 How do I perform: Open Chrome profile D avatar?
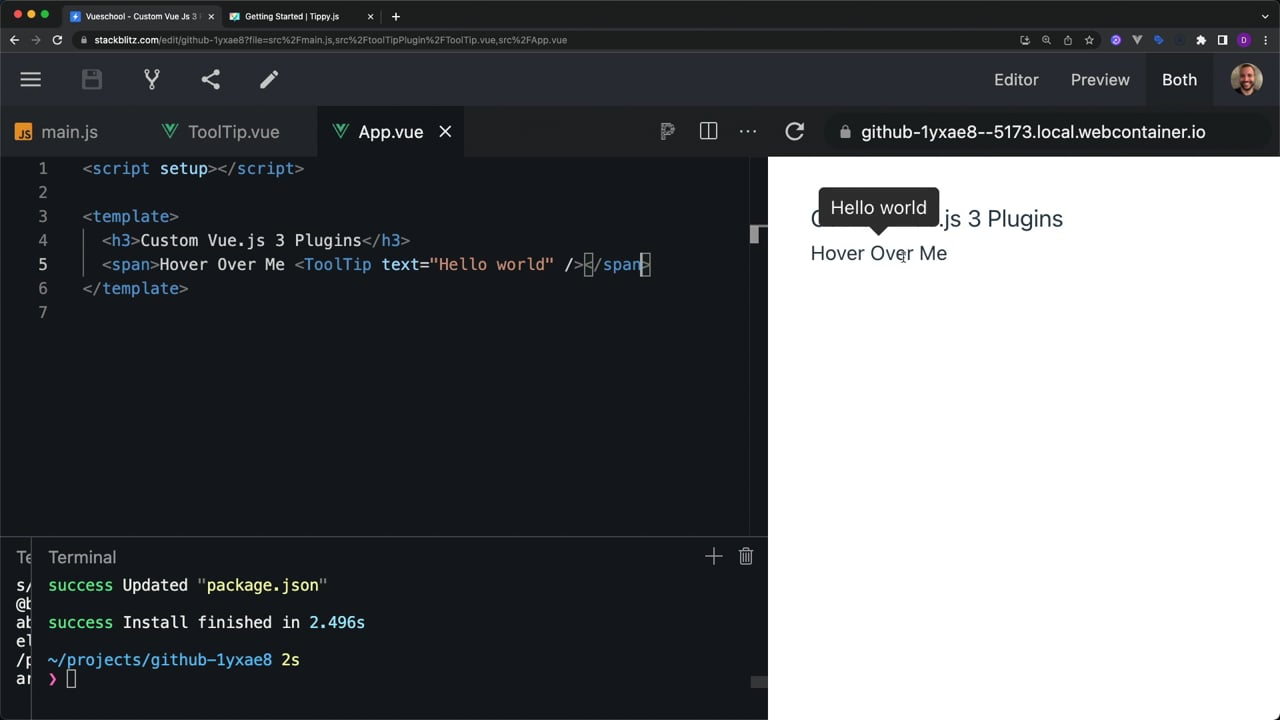pos(1244,40)
